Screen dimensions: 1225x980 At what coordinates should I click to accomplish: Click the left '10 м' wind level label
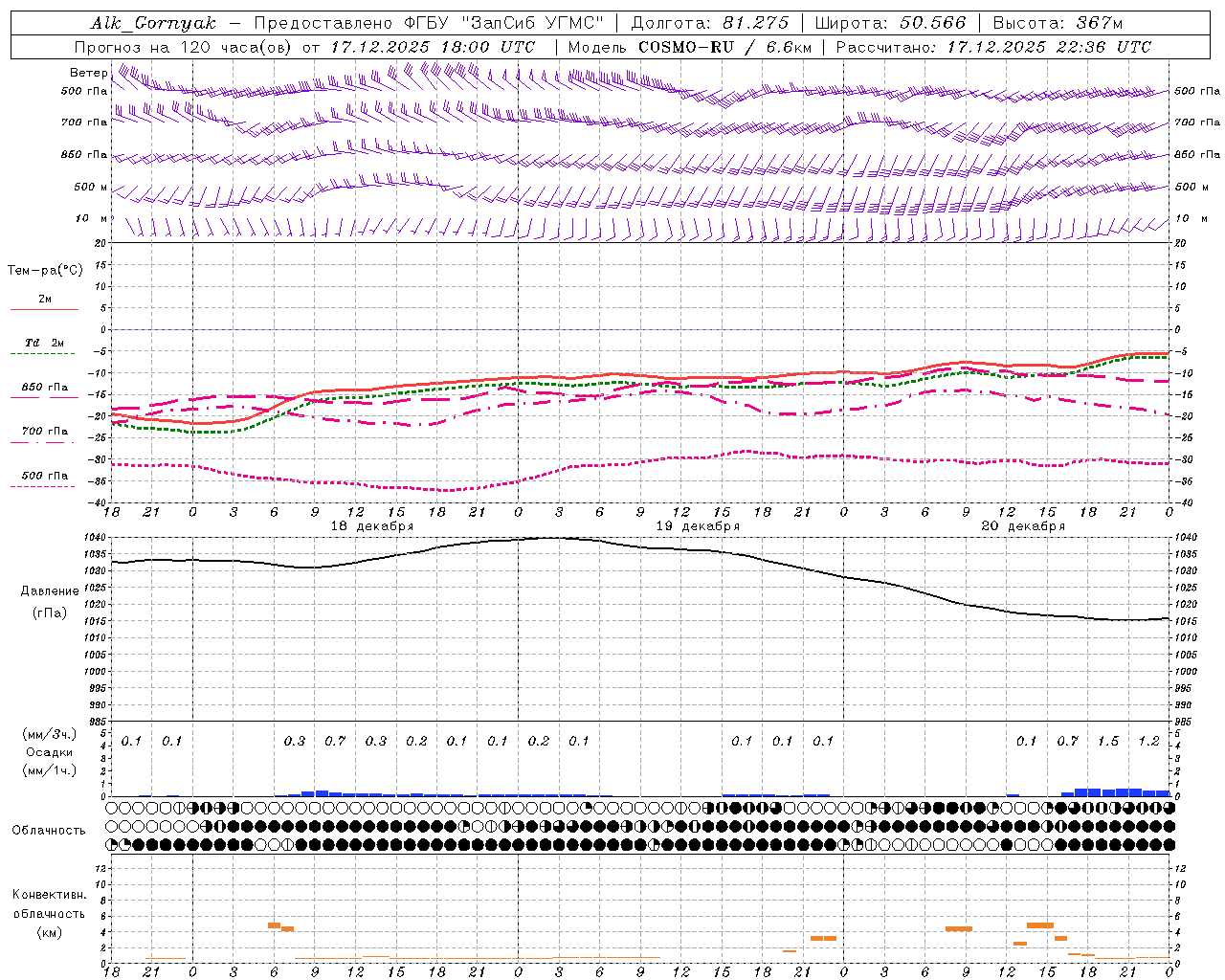coord(90,218)
